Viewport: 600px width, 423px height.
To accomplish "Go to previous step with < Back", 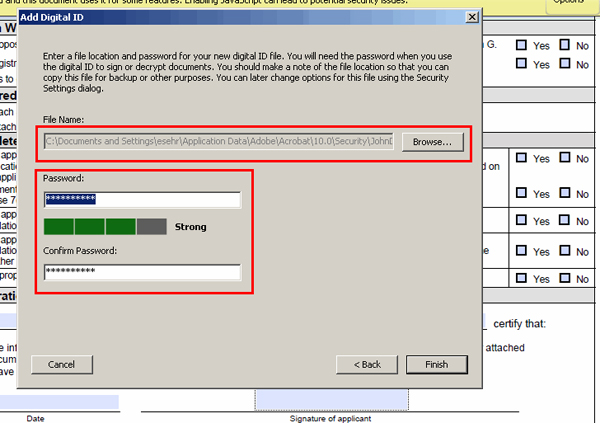I will pos(367,364).
